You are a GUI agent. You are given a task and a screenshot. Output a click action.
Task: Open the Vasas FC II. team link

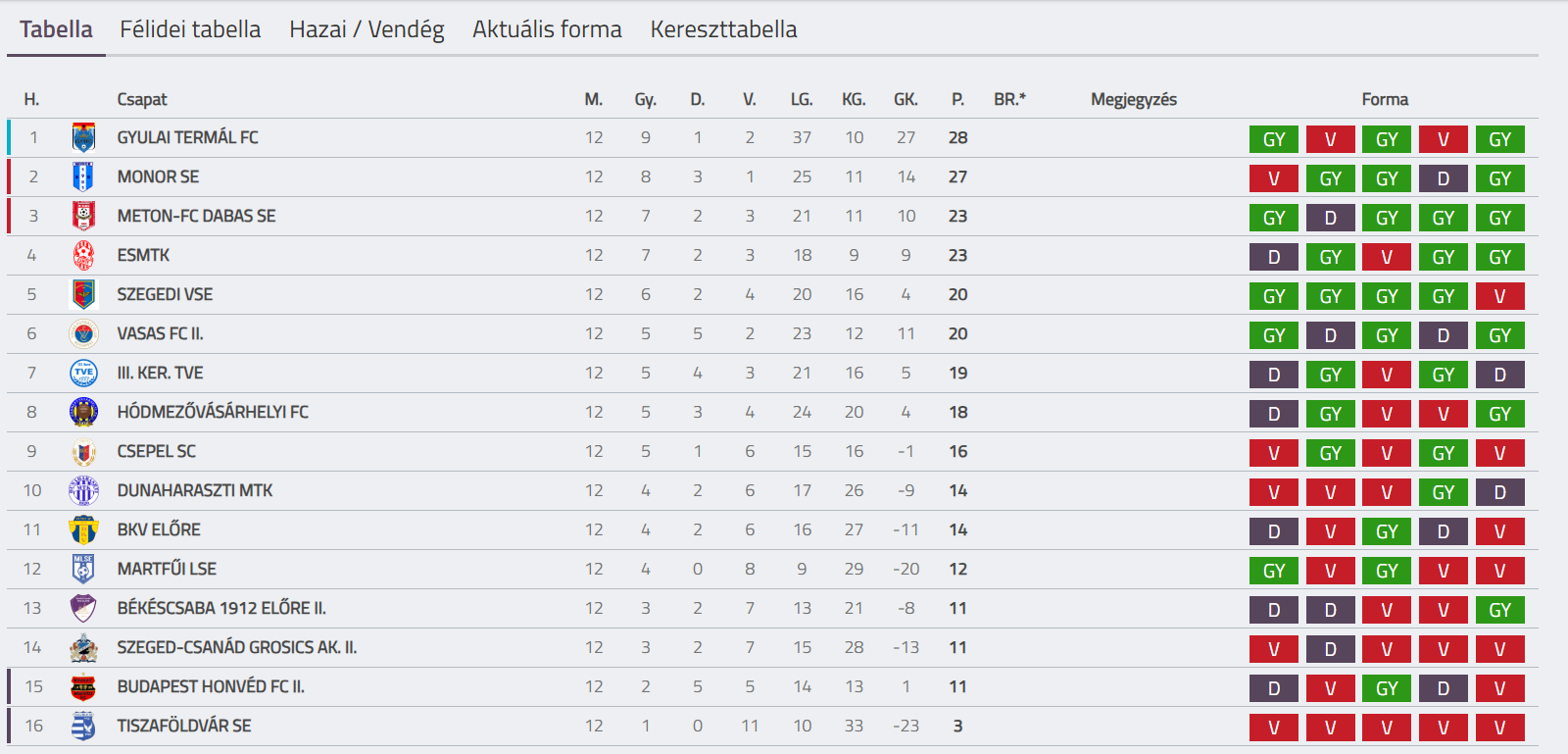pos(160,333)
